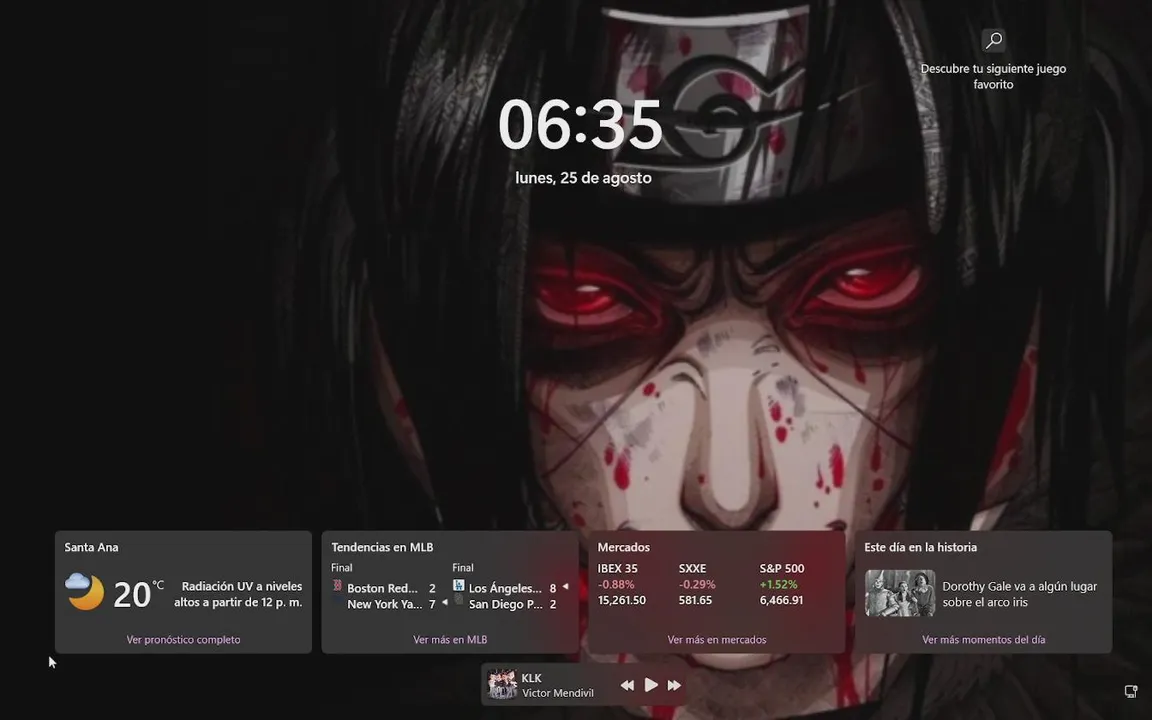
Task: Open 'Ver más en MLB' link
Action: [450, 640]
